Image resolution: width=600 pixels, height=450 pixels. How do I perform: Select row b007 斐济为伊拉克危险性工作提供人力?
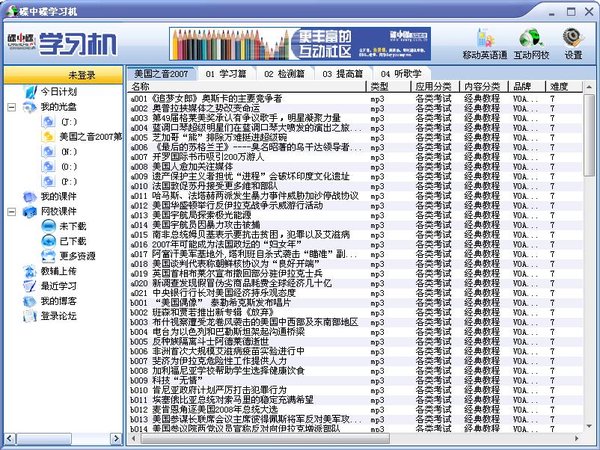tap(356, 361)
